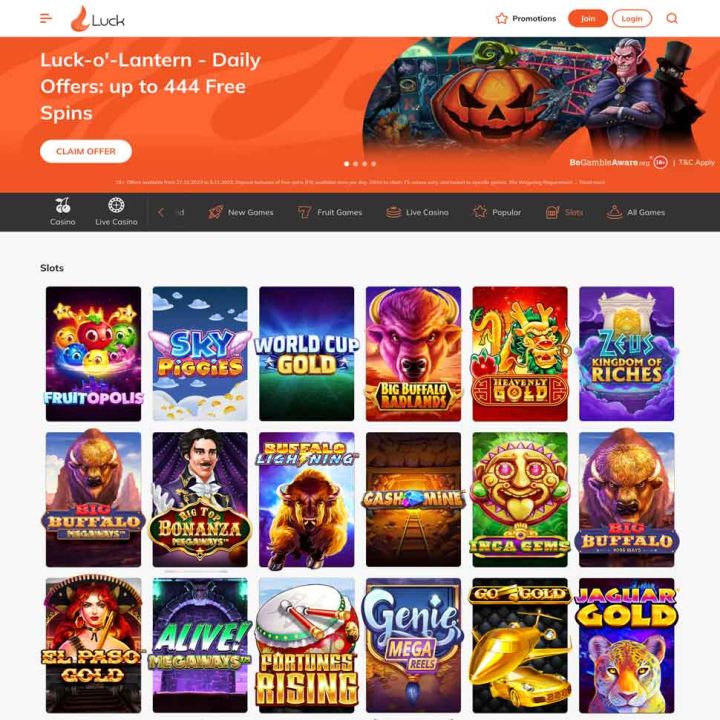720x720 pixels.
Task: Click the Login button
Action: 632,18
